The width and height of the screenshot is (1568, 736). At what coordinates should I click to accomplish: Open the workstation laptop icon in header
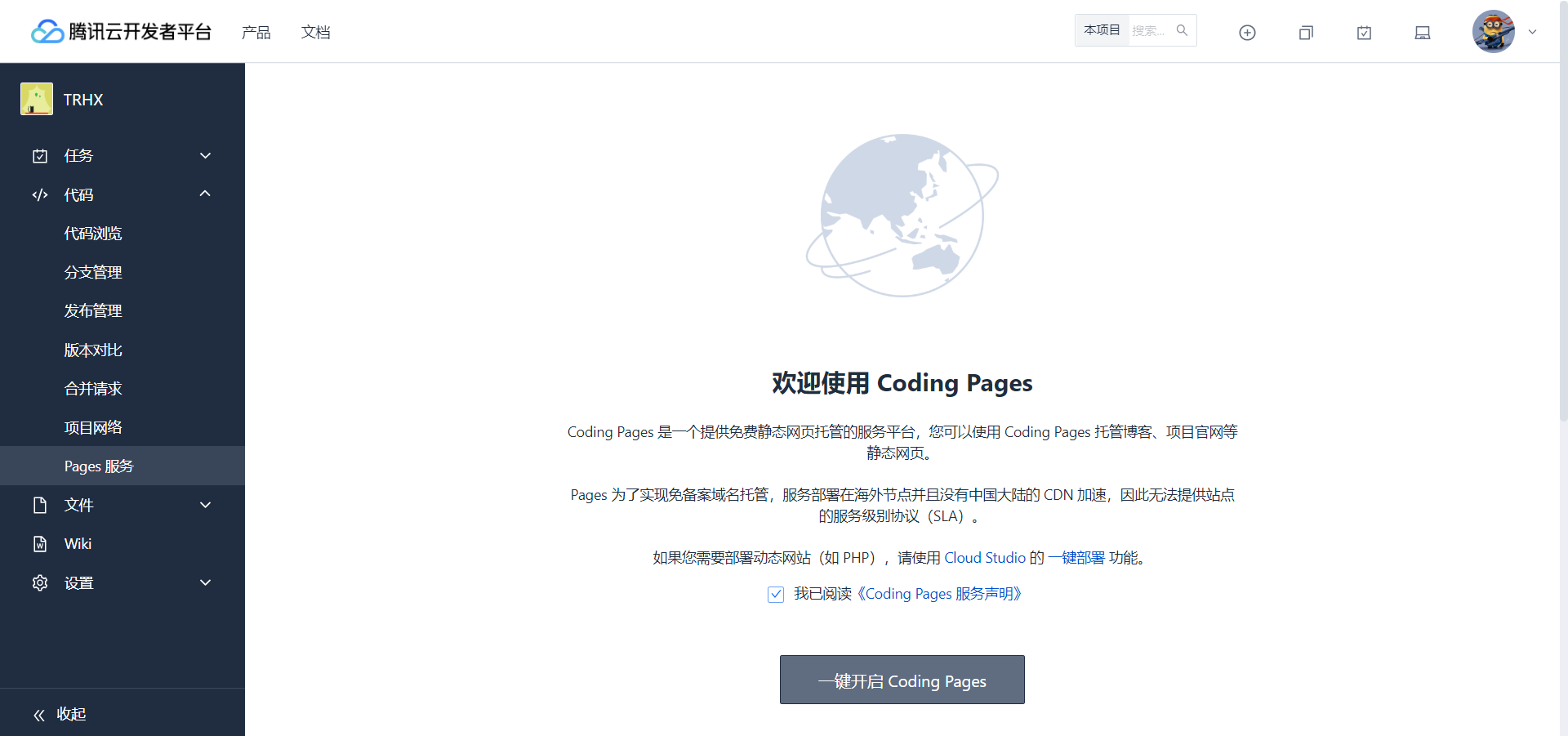[x=1423, y=33]
